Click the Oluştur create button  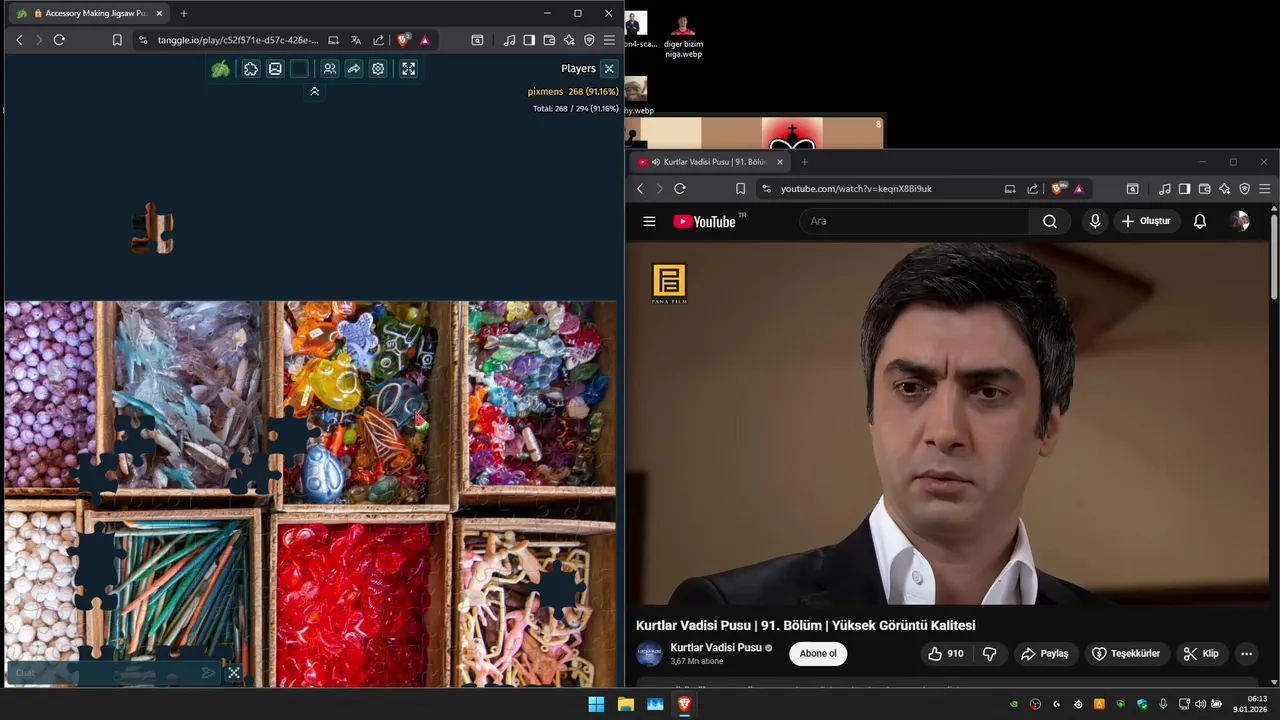1147,221
